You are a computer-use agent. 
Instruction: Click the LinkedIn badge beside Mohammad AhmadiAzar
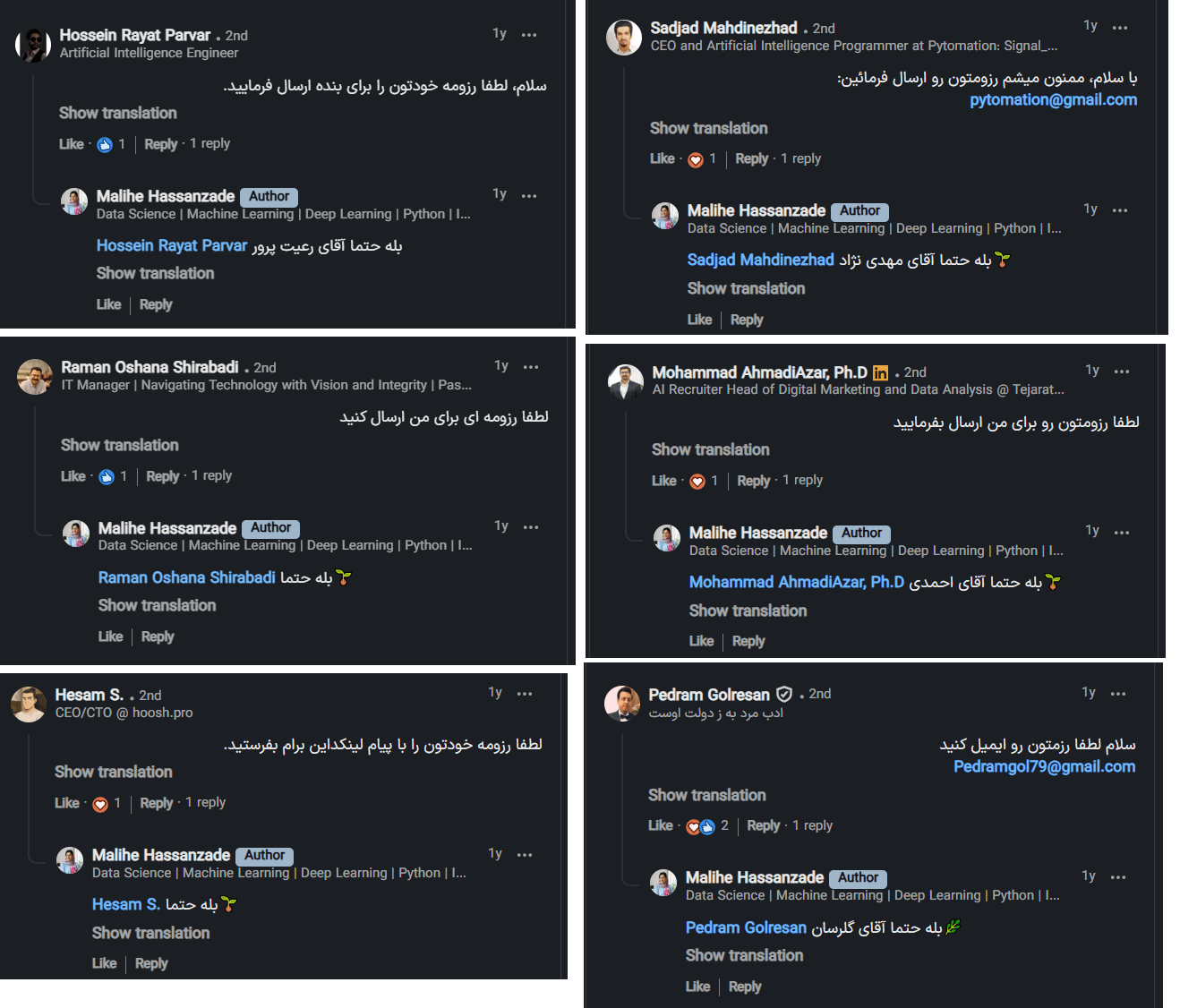[880, 373]
